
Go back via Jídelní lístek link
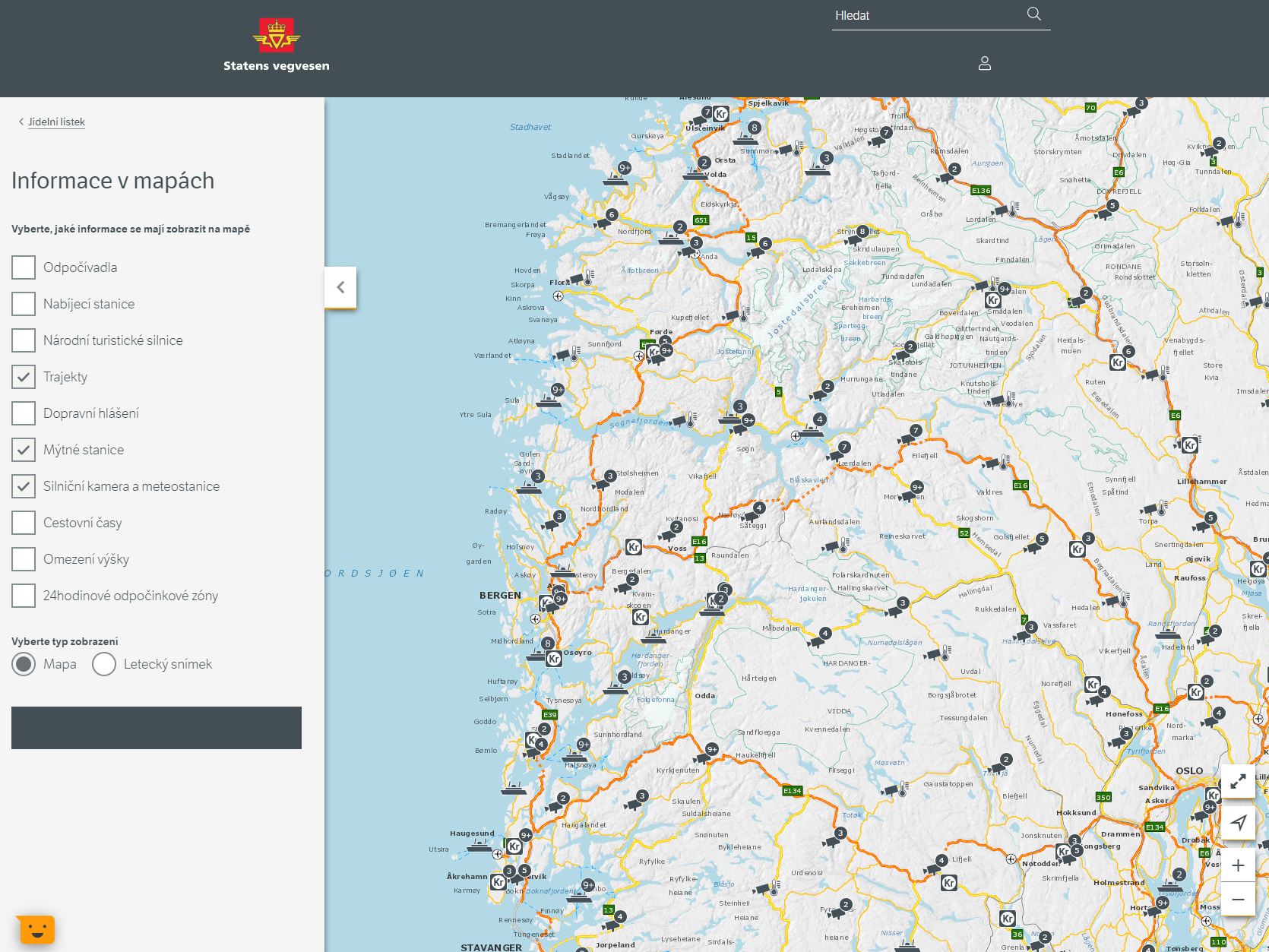[x=56, y=122]
